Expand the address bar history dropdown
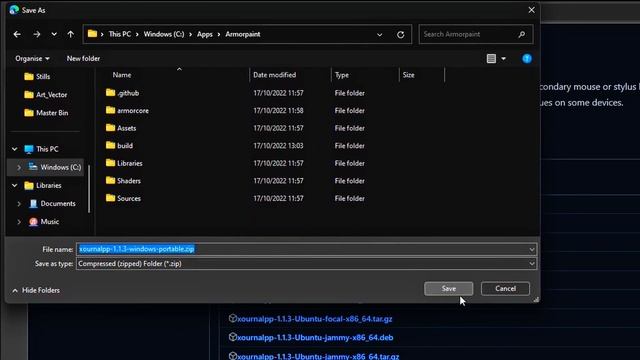The image size is (640, 360). coord(380,35)
